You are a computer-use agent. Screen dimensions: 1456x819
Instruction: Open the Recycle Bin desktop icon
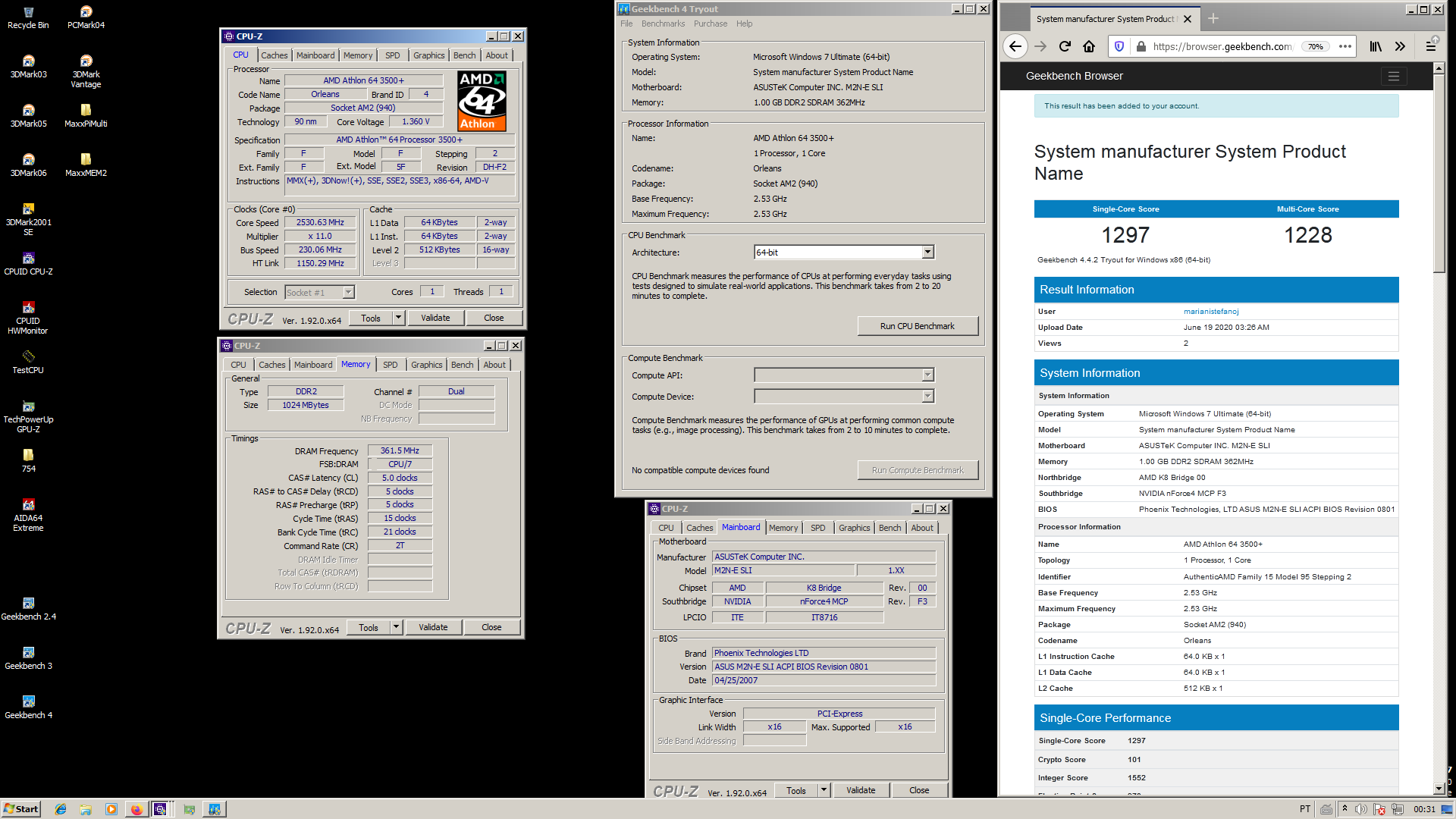pyautogui.click(x=28, y=17)
